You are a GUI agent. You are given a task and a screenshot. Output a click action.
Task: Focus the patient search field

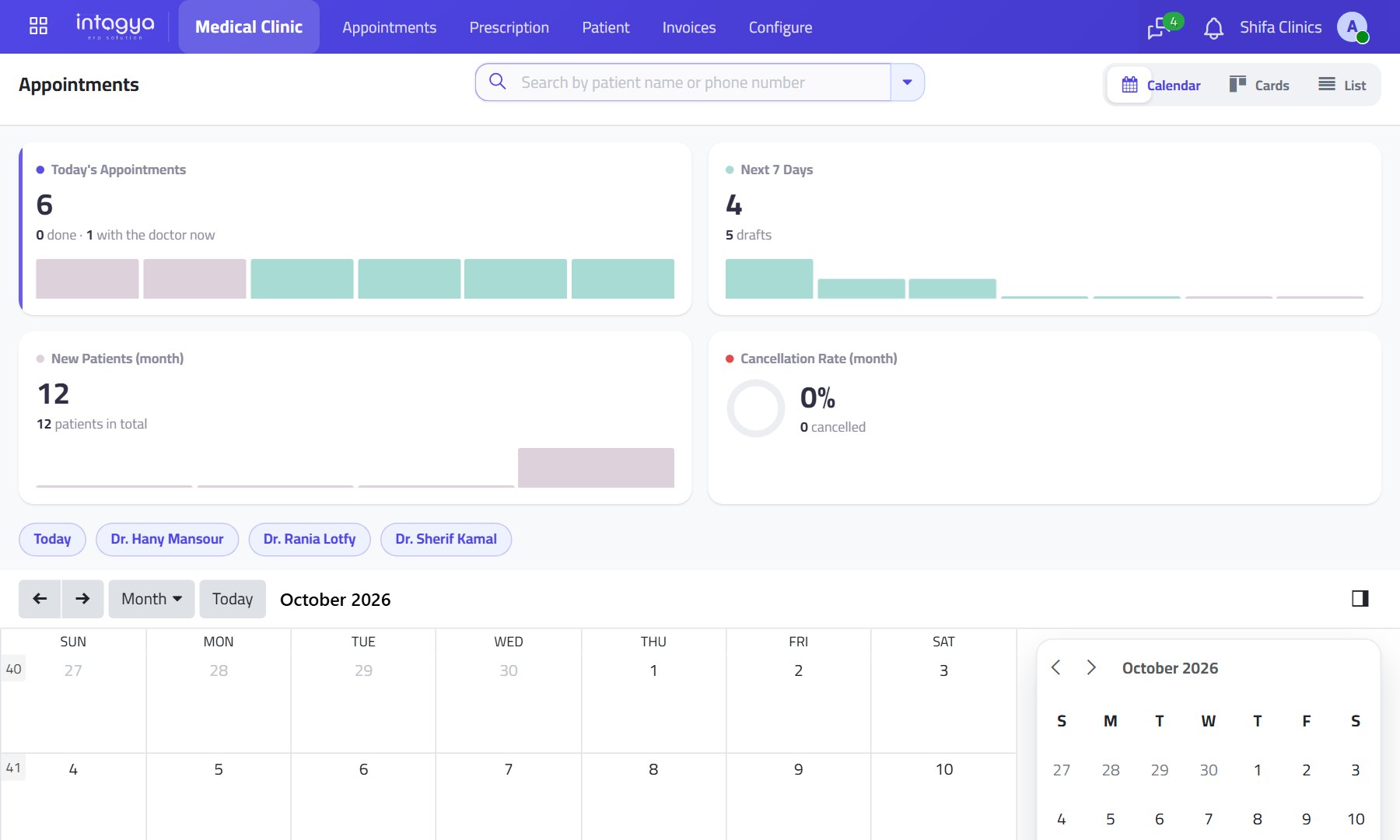point(683,82)
